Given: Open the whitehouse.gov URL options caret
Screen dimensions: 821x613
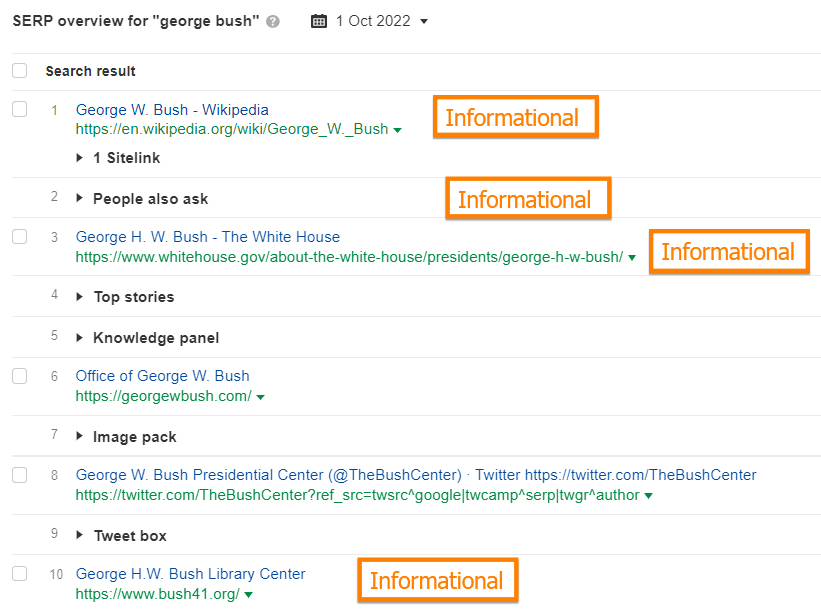Looking at the screenshot, I should coord(632,257).
